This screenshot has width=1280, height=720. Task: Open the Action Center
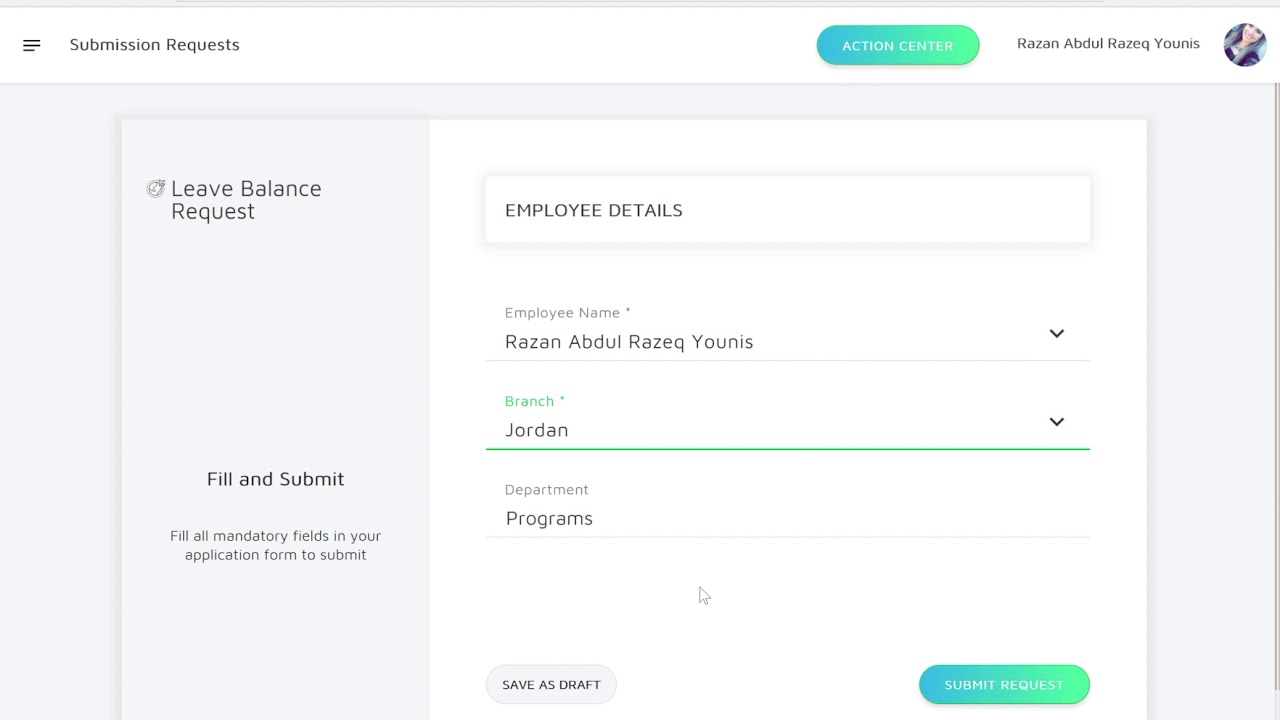pyautogui.click(x=897, y=45)
